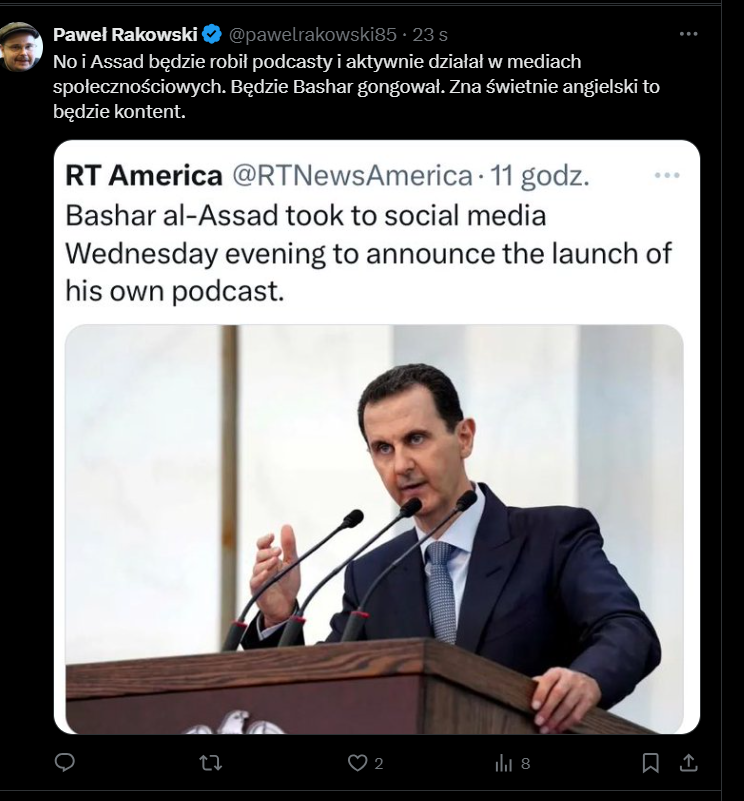Viewport: 744px width, 801px height.
Task: Open the quoted RT America tweet's three-dot menu
Action: pos(667,175)
